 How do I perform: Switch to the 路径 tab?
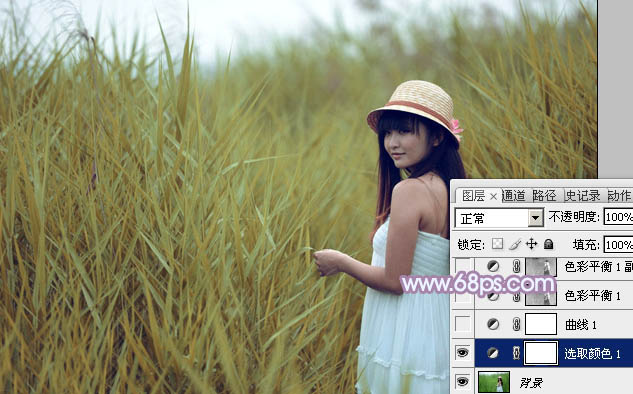point(544,196)
